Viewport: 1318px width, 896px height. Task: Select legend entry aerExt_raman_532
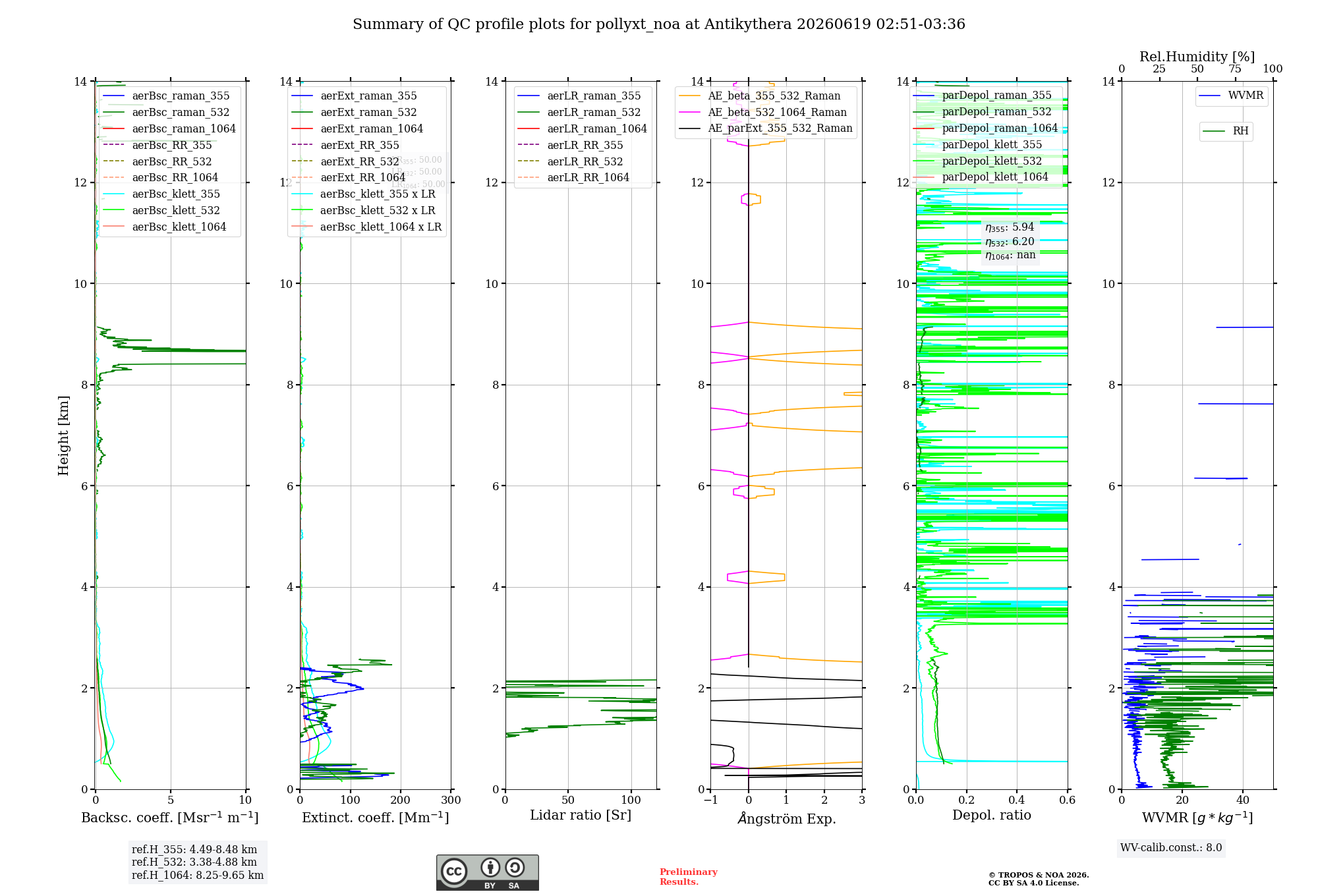pos(355,113)
